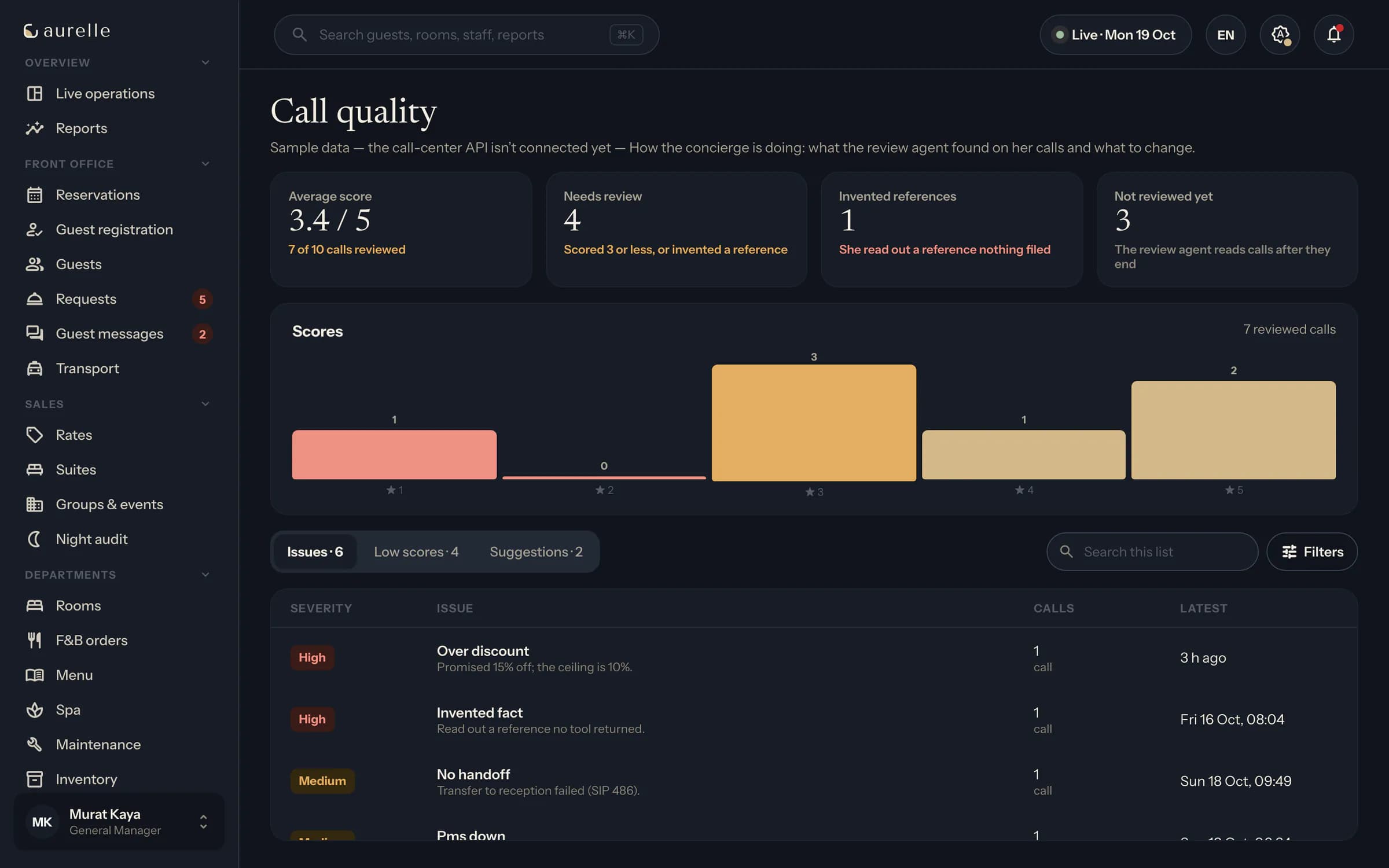Open Rooms in Departments menu
This screenshot has width=1389, height=868.
pos(119,605)
